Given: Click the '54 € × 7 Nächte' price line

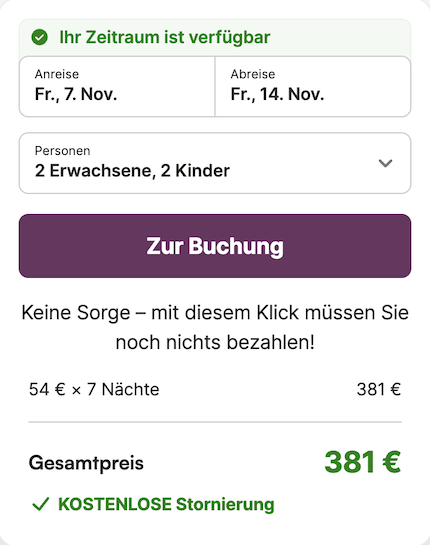Looking at the screenshot, I should tap(94, 389).
